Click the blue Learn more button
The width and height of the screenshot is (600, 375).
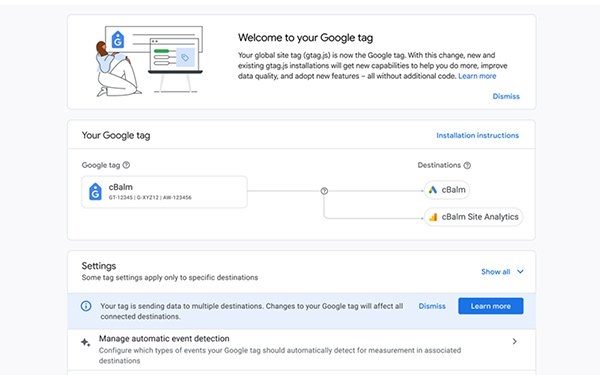tap(491, 306)
